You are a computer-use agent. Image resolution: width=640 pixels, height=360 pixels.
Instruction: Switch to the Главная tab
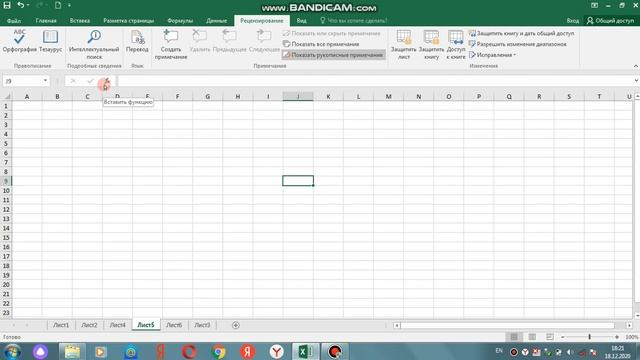[46, 20]
